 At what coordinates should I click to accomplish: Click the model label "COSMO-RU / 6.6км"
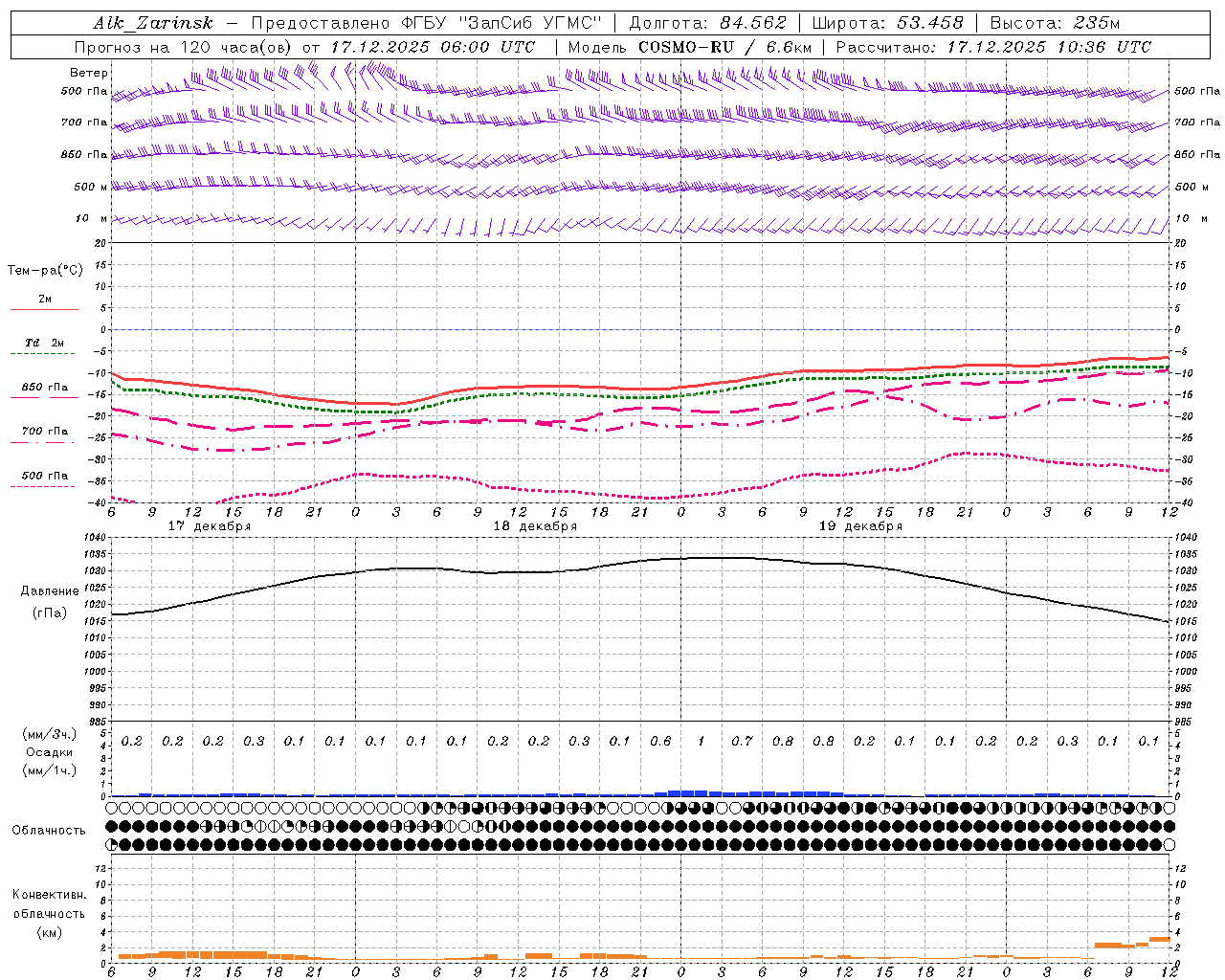(x=724, y=47)
